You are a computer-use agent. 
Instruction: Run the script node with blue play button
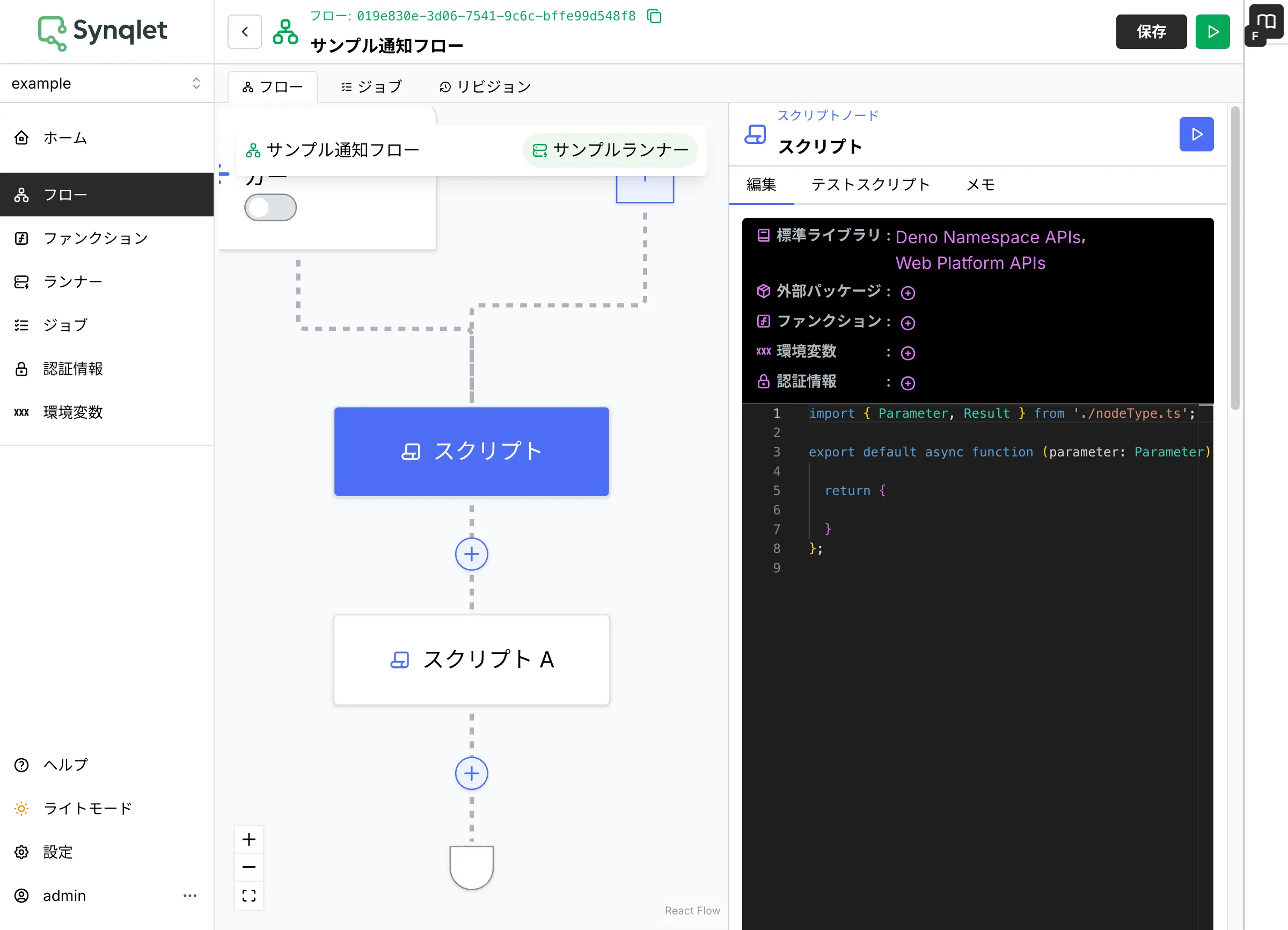tap(1197, 134)
